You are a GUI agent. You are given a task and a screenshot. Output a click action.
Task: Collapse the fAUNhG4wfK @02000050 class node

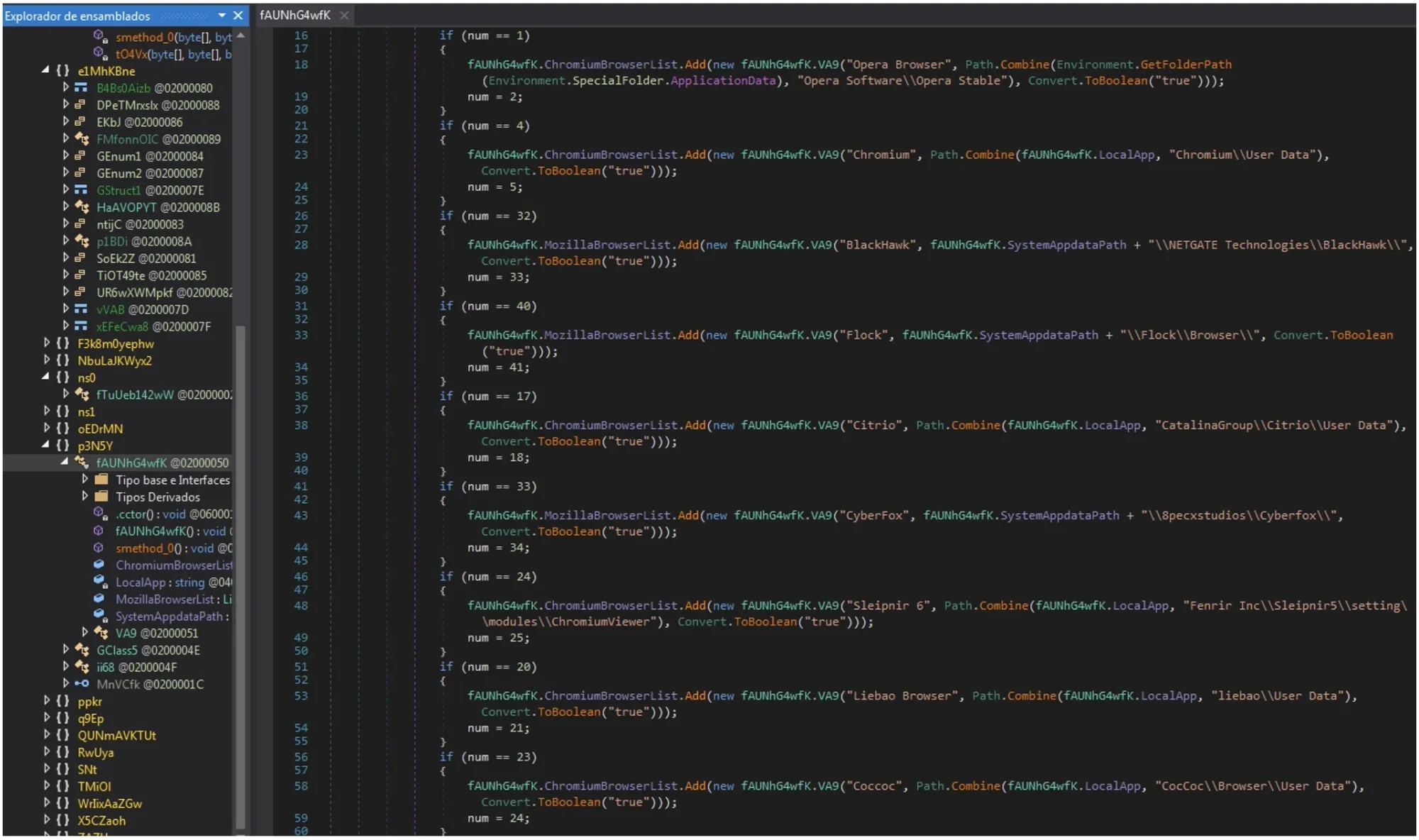[x=65, y=462]
